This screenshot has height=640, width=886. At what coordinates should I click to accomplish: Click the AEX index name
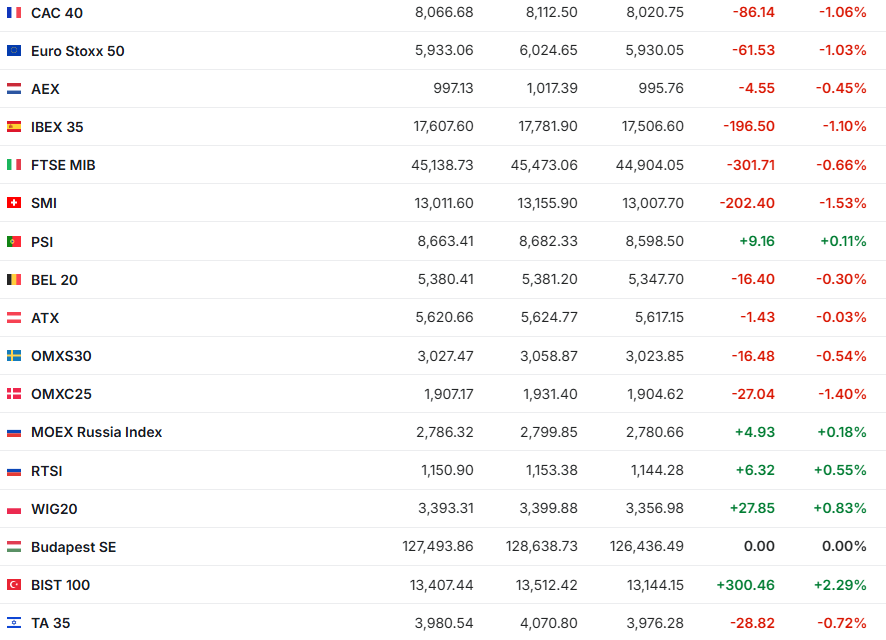click(45, 89)
